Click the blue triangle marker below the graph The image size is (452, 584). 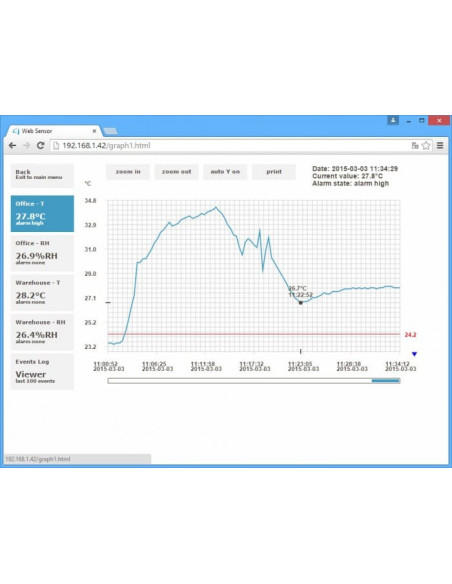click(x=414, y=354)
